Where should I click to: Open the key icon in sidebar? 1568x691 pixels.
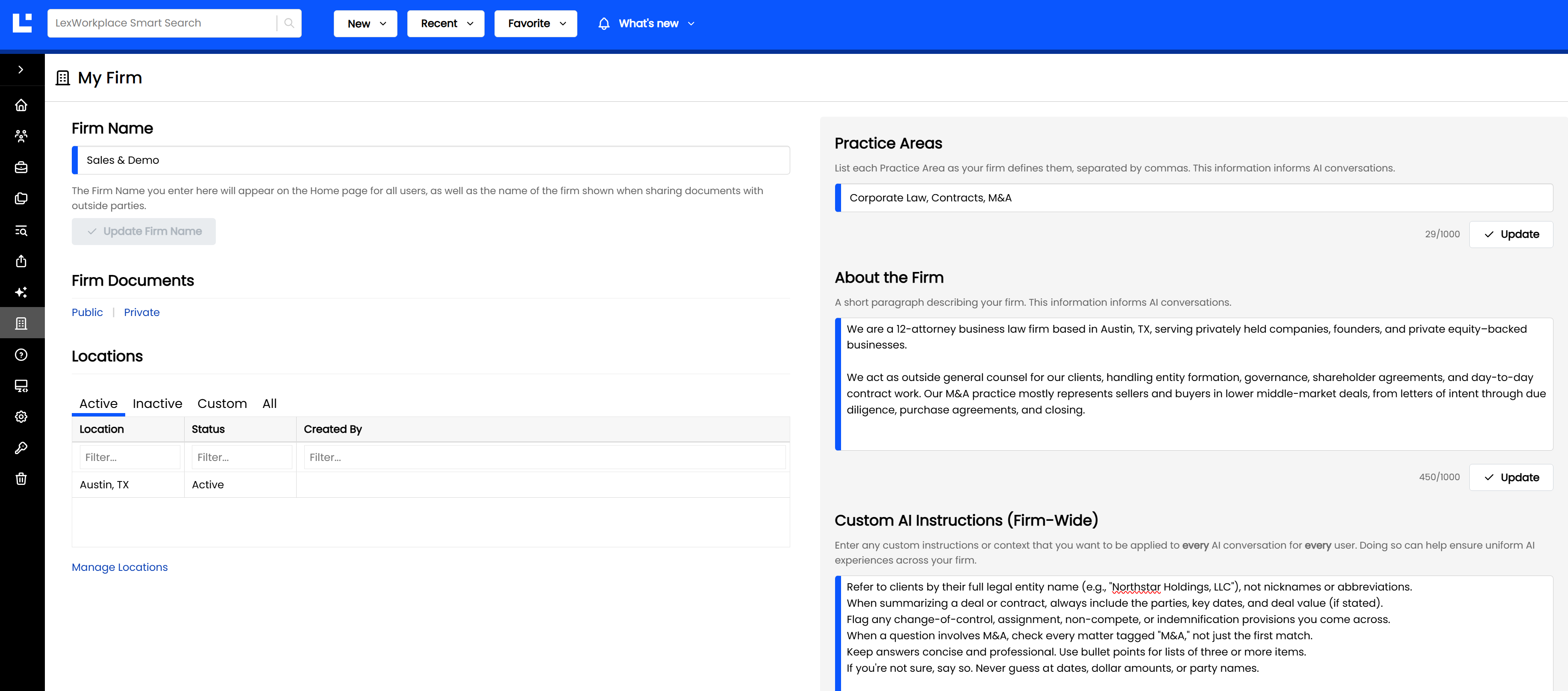coord(21,448)
